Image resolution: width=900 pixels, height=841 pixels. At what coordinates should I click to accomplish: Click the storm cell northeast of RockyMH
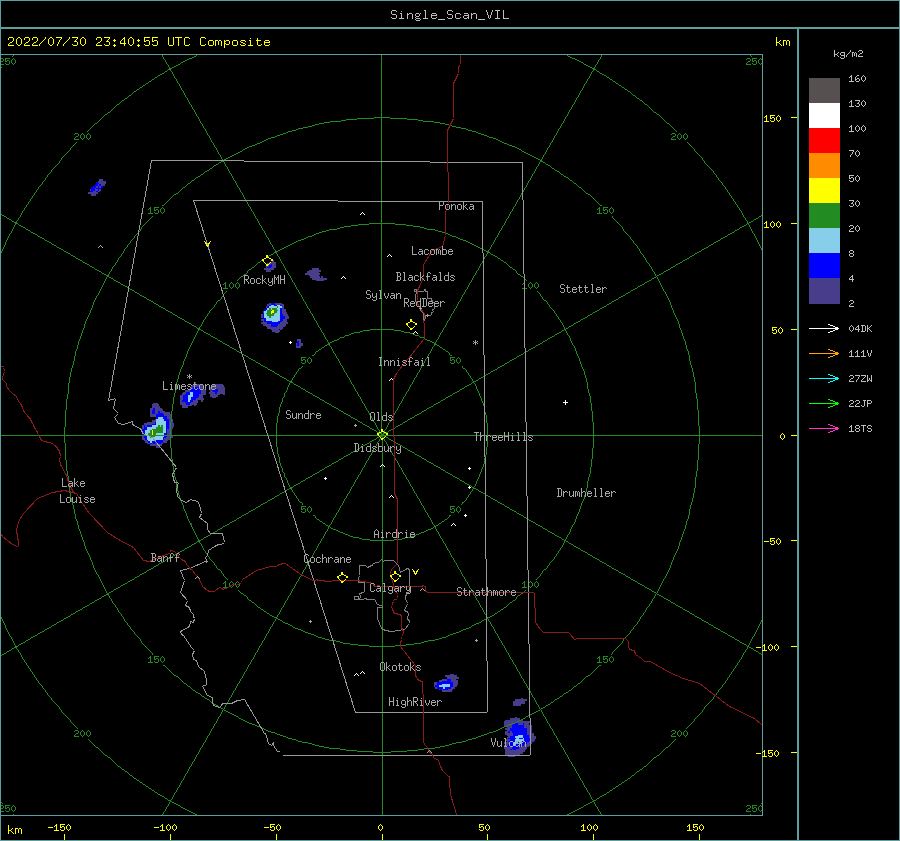[x=315, y=274]
